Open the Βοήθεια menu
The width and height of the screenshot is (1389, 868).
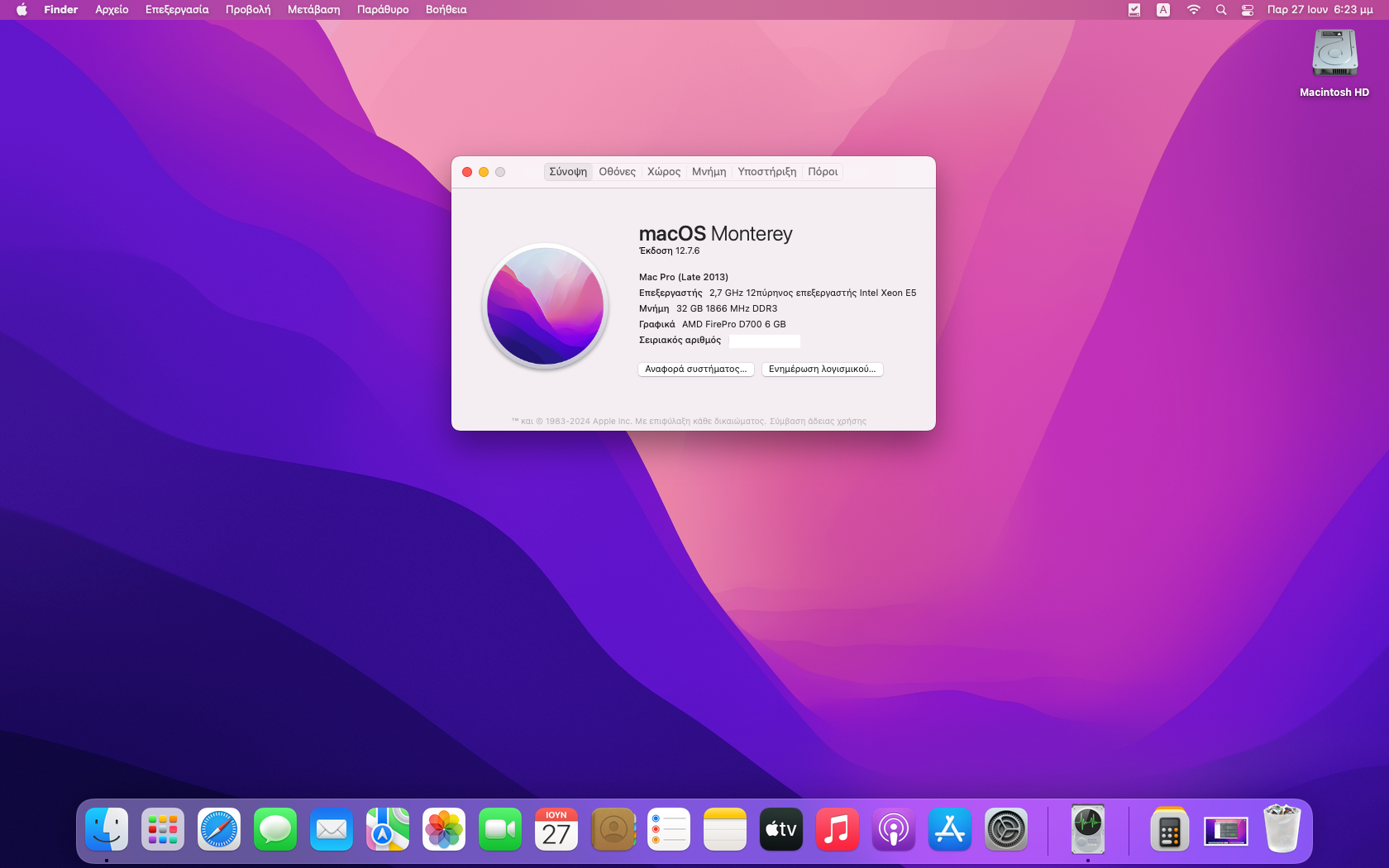(446, 10)
